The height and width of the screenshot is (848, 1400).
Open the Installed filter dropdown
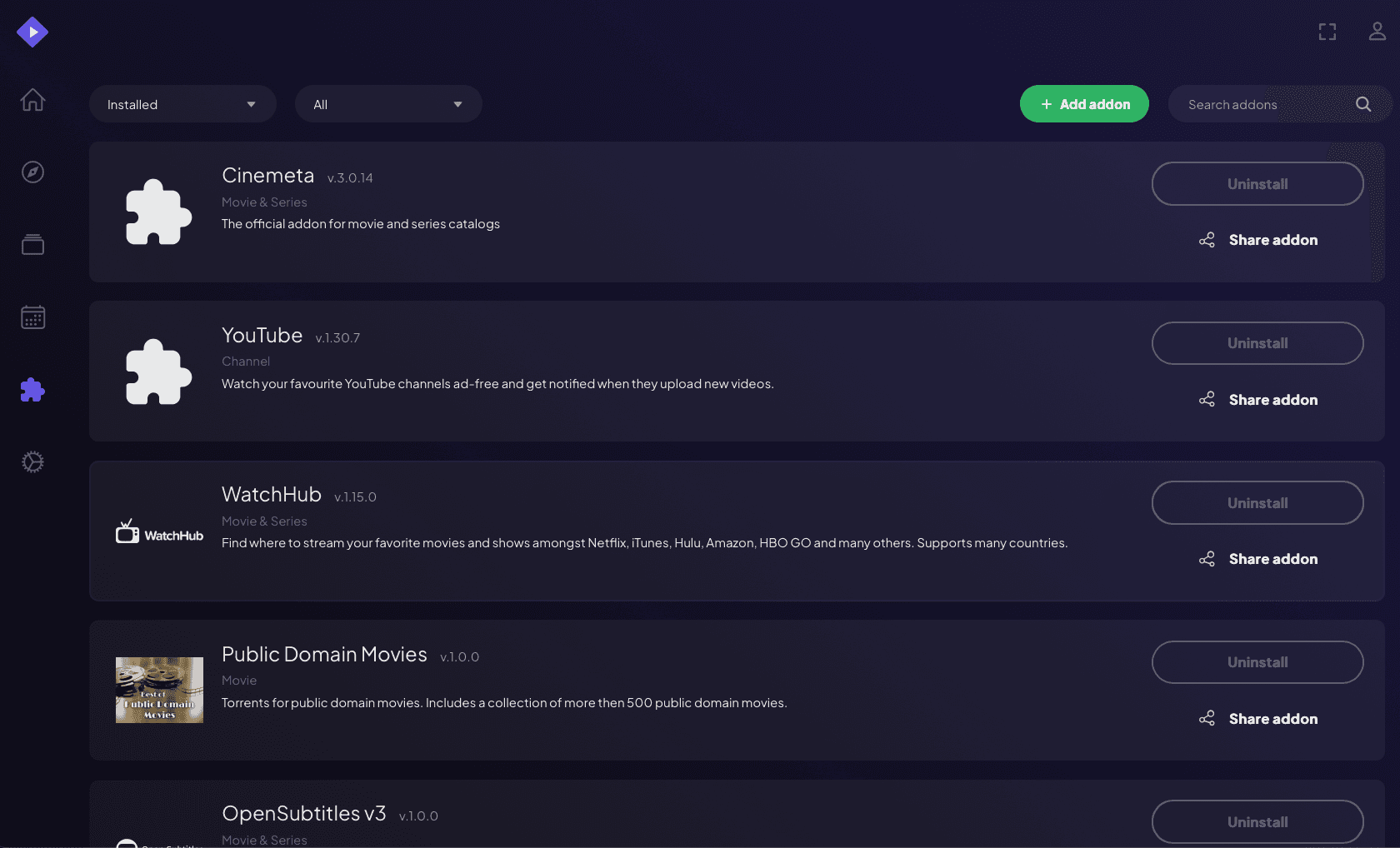point(182,103)
